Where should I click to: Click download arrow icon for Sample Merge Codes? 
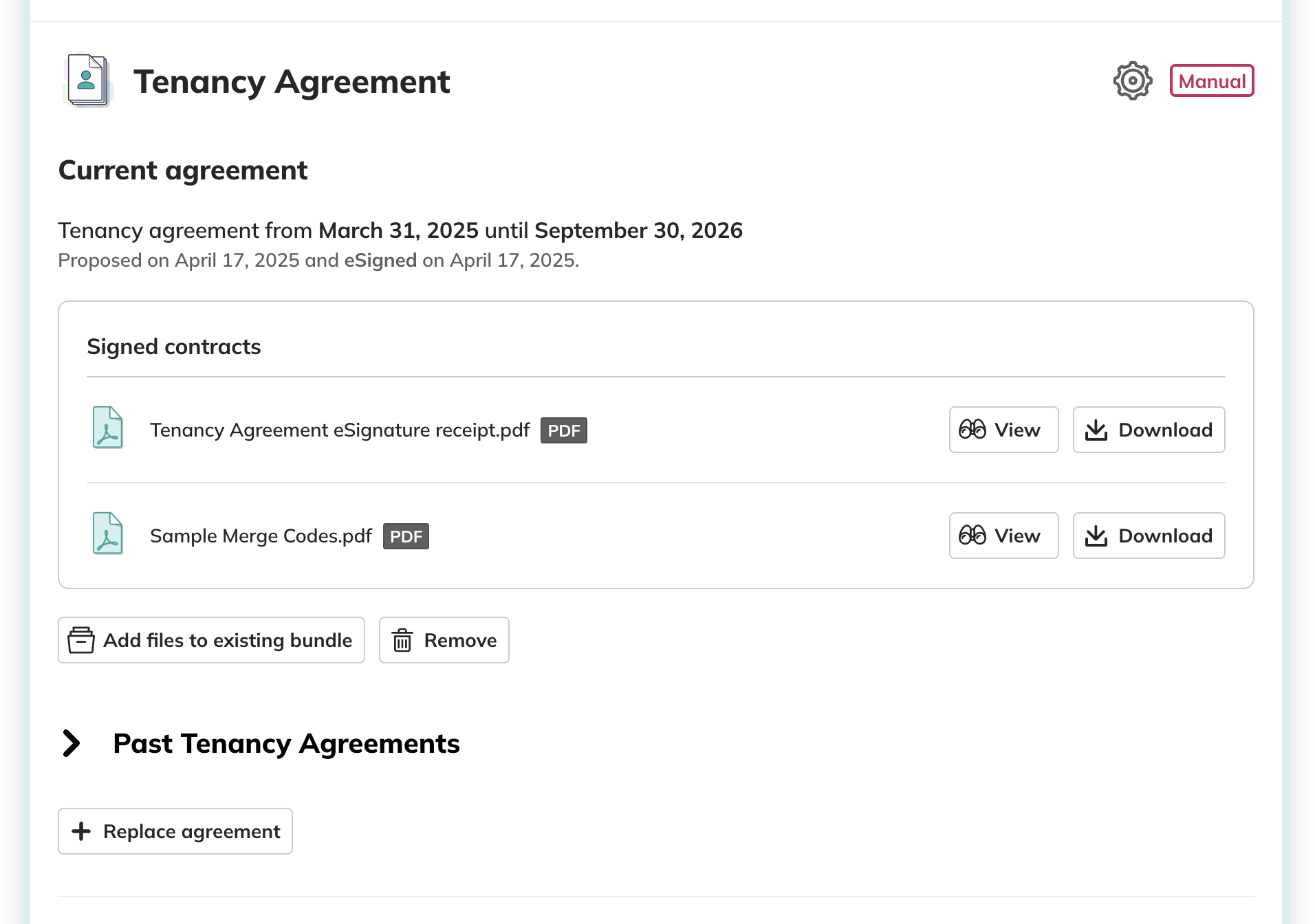point(1096,536)
